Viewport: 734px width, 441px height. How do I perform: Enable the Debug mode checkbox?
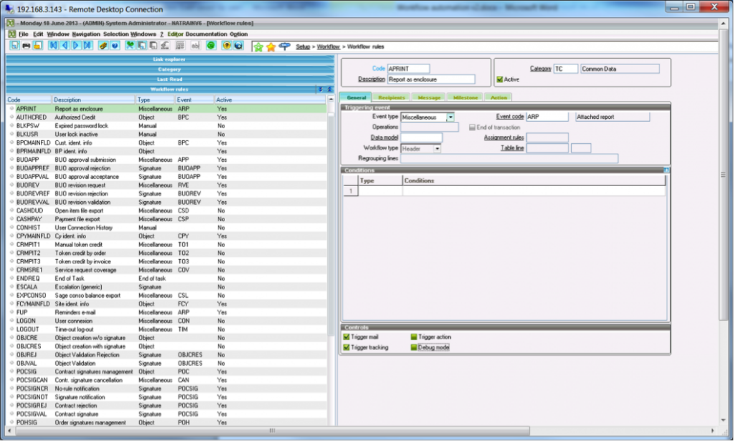(x=414, y=348)
